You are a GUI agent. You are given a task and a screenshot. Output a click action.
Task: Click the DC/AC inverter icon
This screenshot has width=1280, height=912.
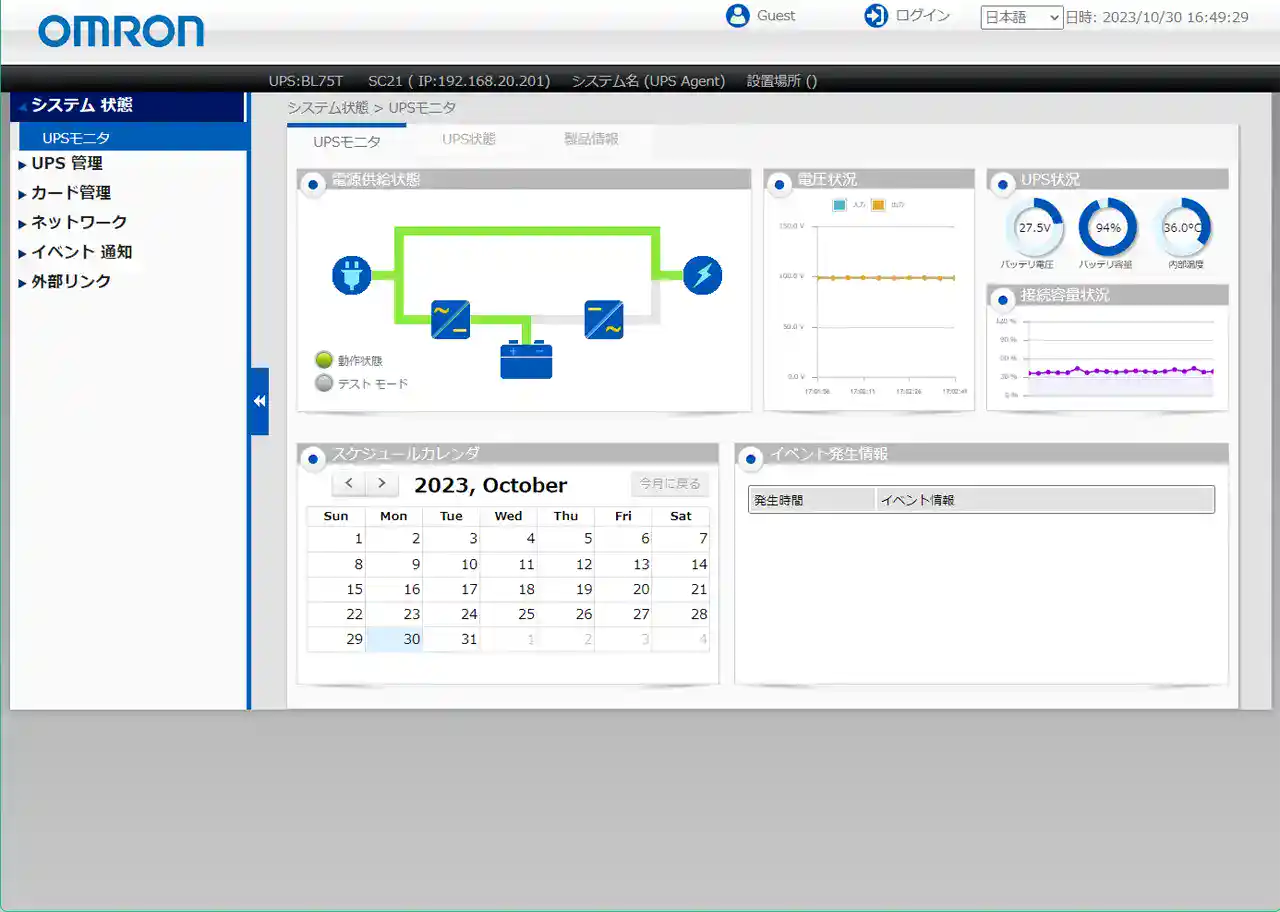pos(604,320)
